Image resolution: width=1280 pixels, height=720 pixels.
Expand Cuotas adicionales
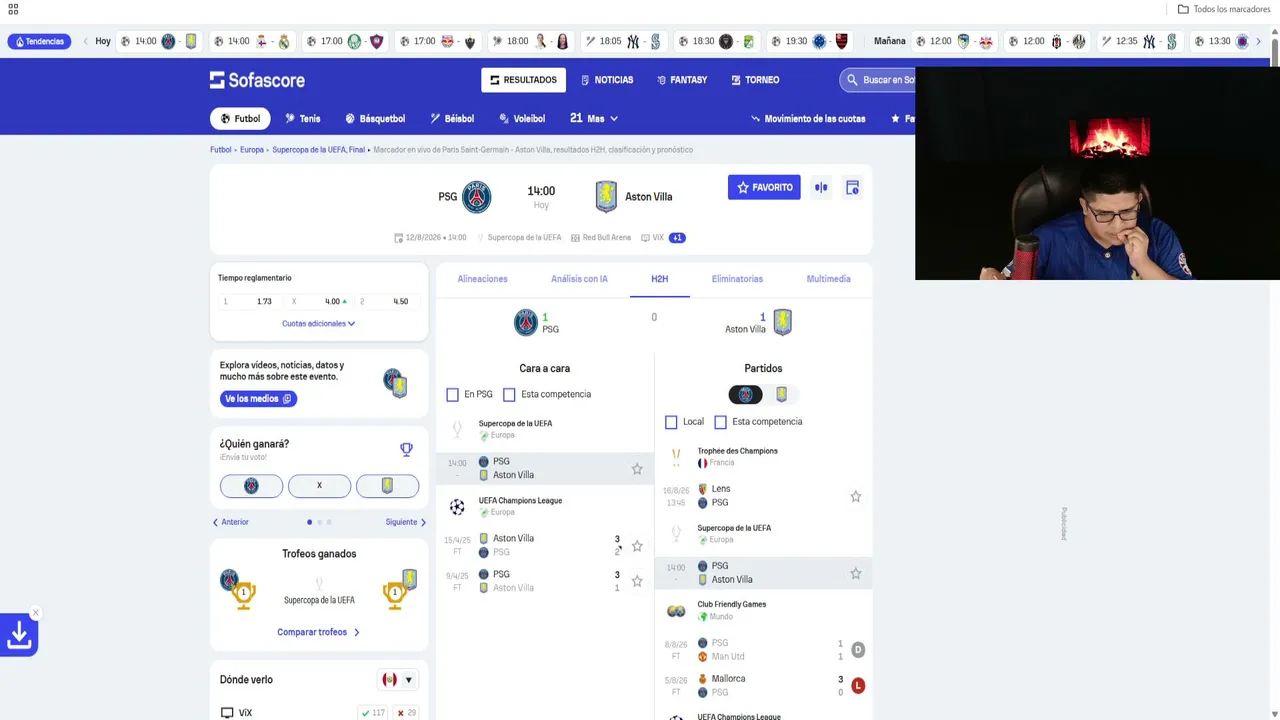pyautogui.click(x=319, y=324)
